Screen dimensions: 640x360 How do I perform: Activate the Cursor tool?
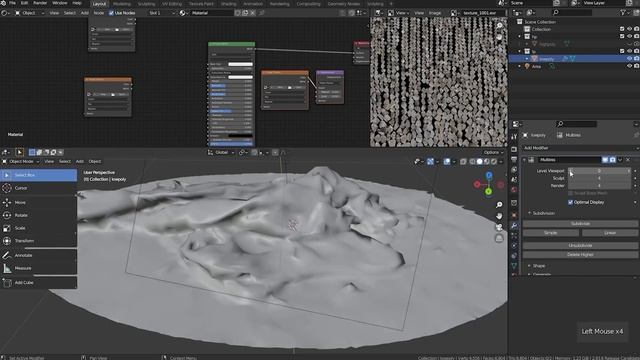coord(38,188)
